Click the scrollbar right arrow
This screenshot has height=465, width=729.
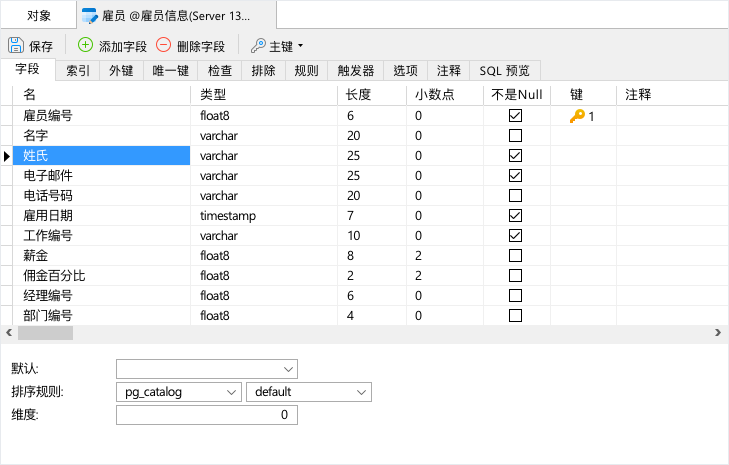[x=718, y=332]
